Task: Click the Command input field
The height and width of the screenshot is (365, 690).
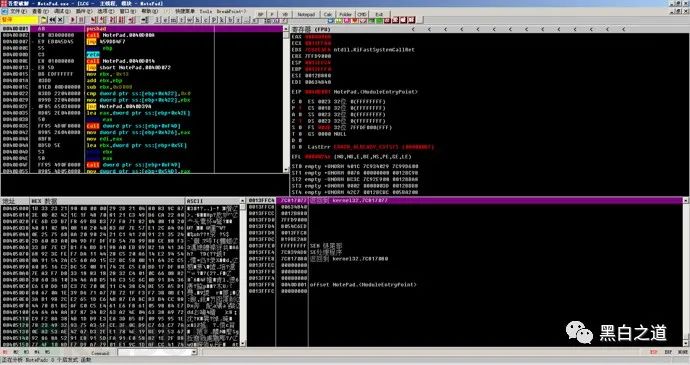Action: point(155,352)
